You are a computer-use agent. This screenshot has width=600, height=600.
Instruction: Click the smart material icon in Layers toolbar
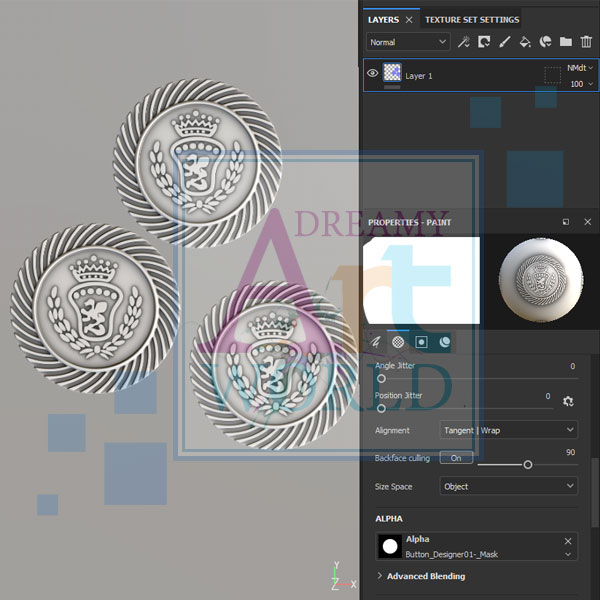click(x=545, y=42)
